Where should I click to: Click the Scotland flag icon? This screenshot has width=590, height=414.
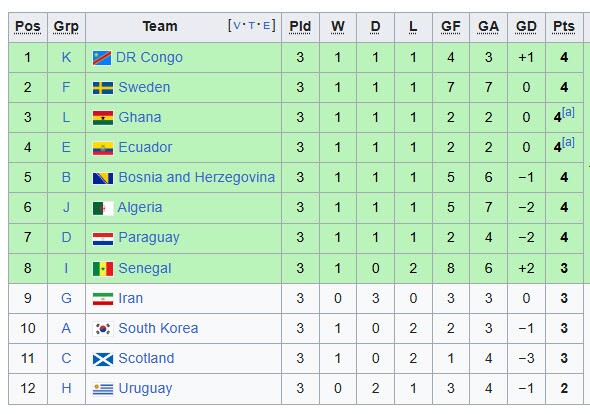103,359
